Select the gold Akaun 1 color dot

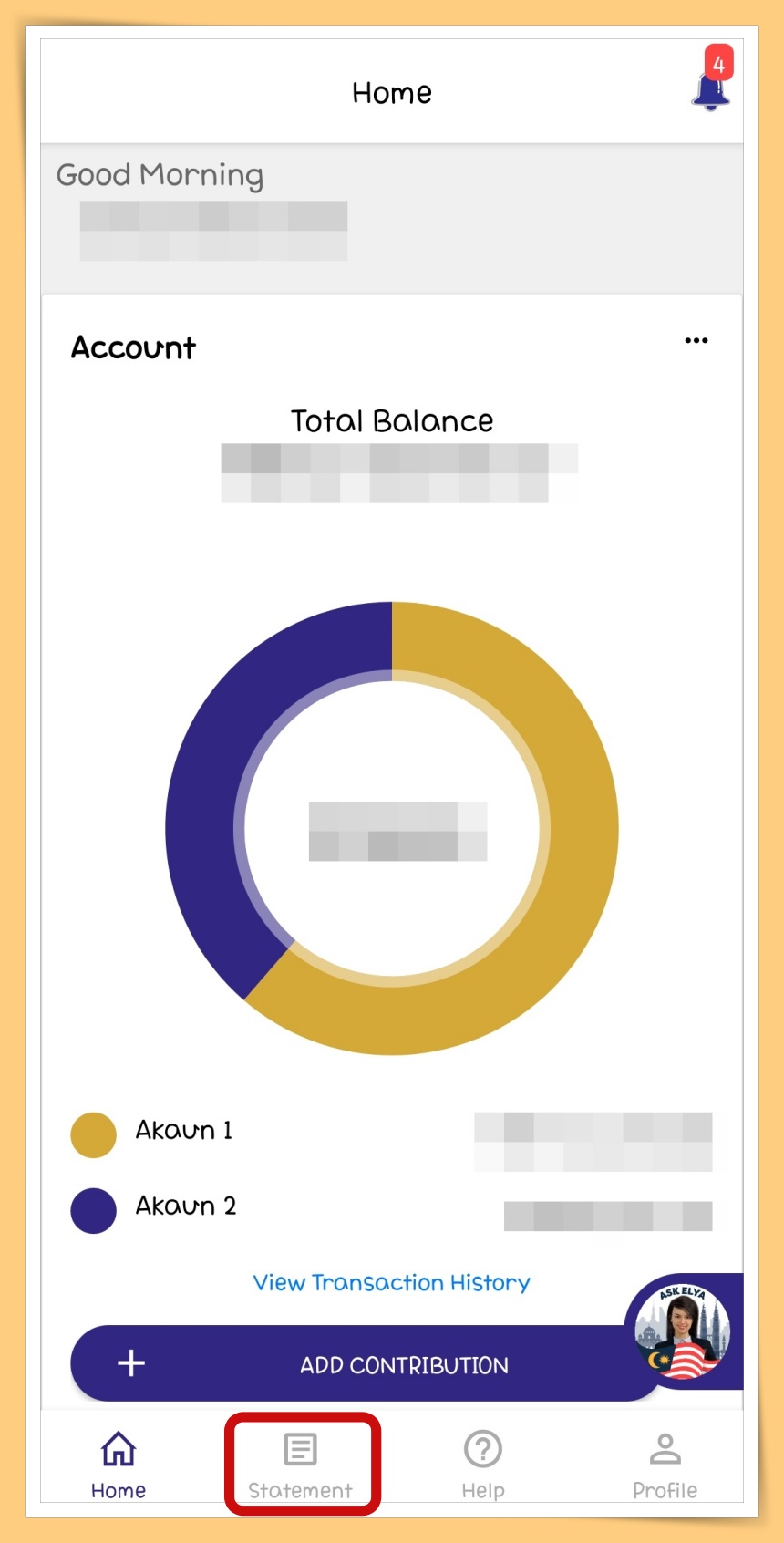[x=93, y=1134]
